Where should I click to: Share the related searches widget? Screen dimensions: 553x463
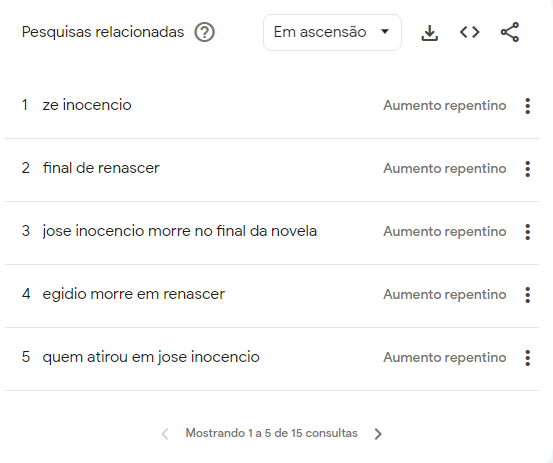coord(510,32)
